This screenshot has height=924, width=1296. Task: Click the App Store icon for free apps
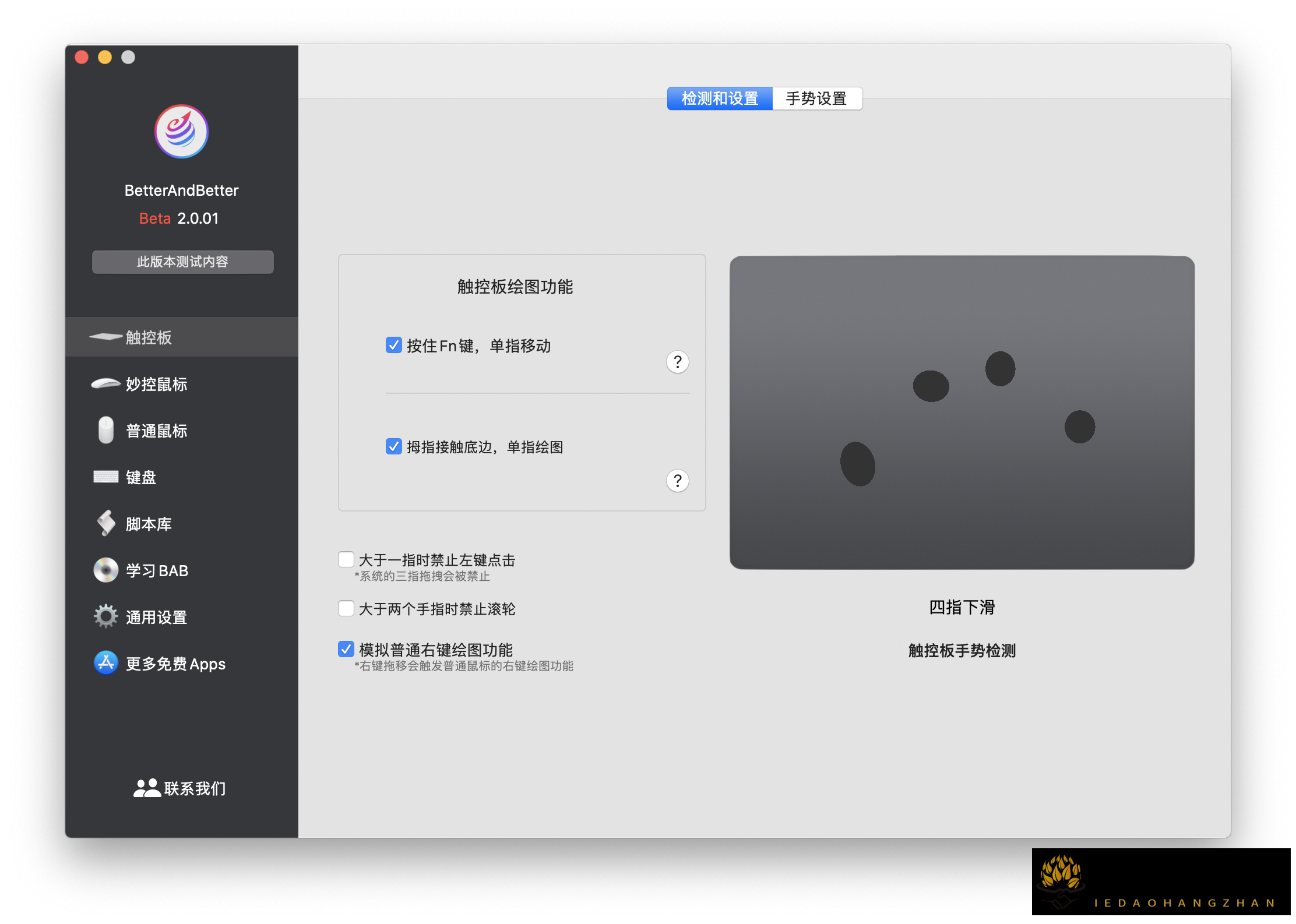coord(105,663)
